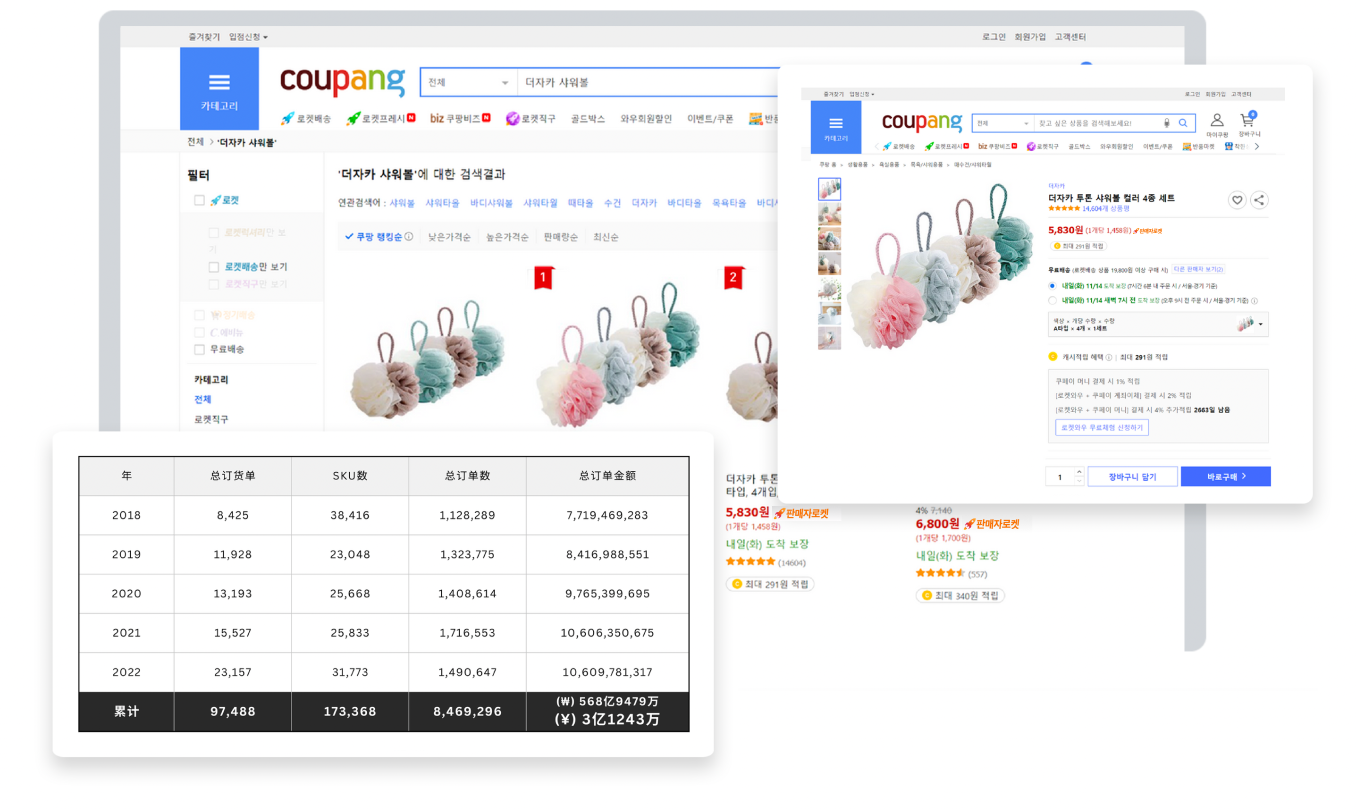Open the 카테고리 hamburger menu in search page
1356x809 pixels.
219,89
